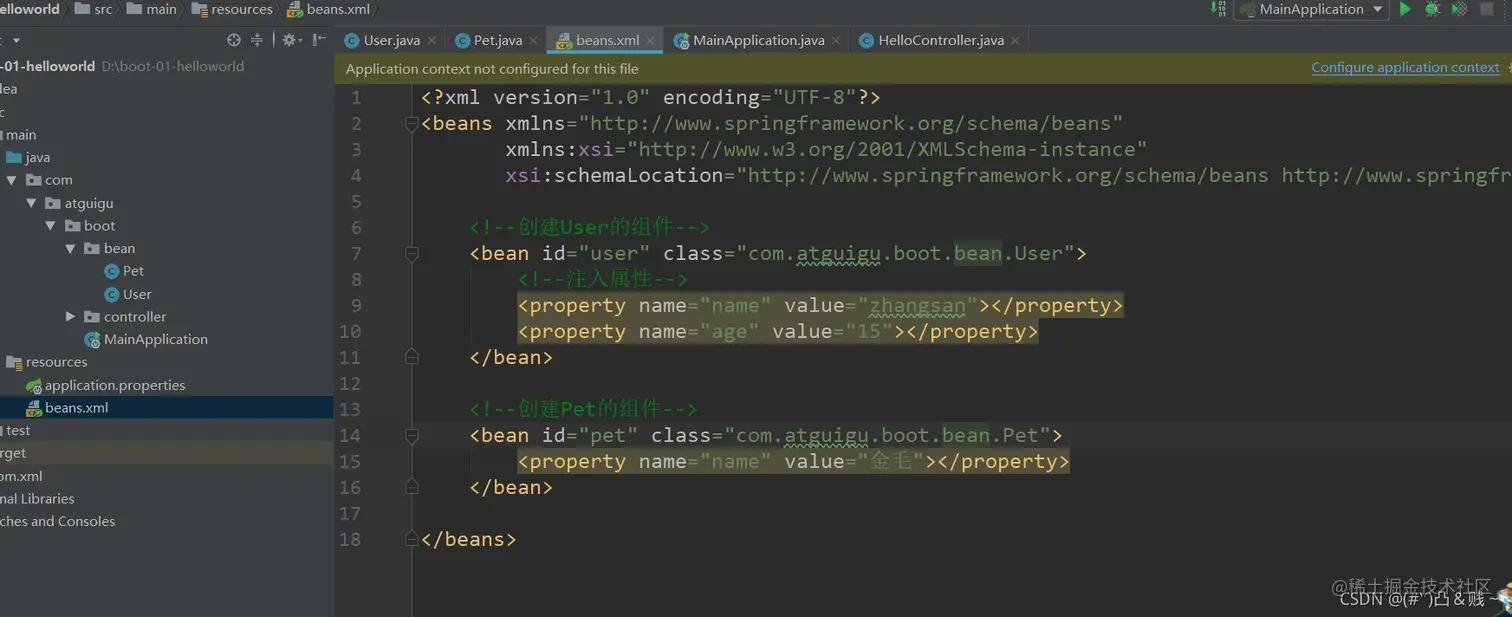
Task: Open the project view type dropdown arrow
Action: pyautogui.click(x=16, y=41)
